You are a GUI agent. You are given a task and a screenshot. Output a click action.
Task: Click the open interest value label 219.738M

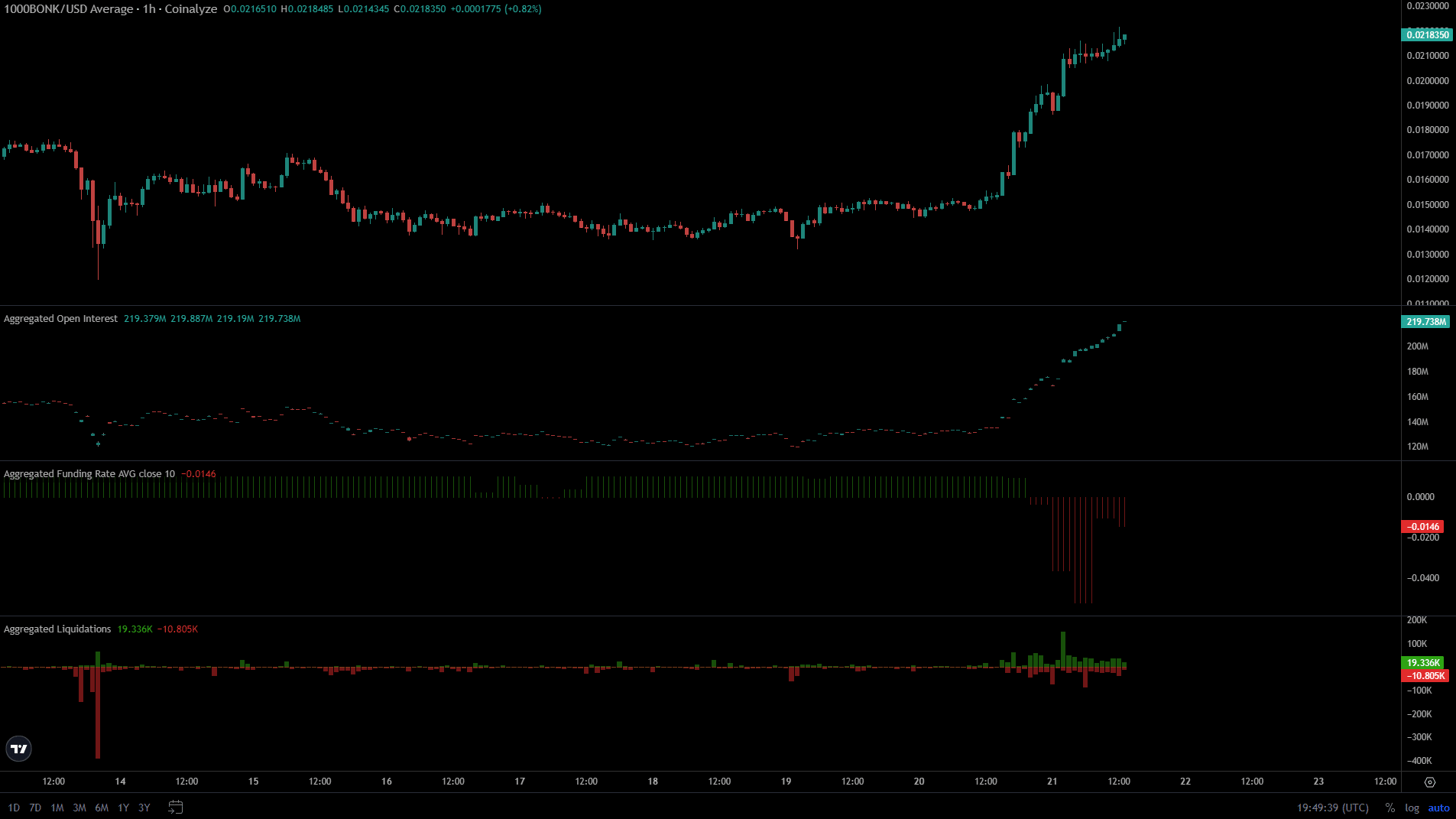pos(1425,322)
